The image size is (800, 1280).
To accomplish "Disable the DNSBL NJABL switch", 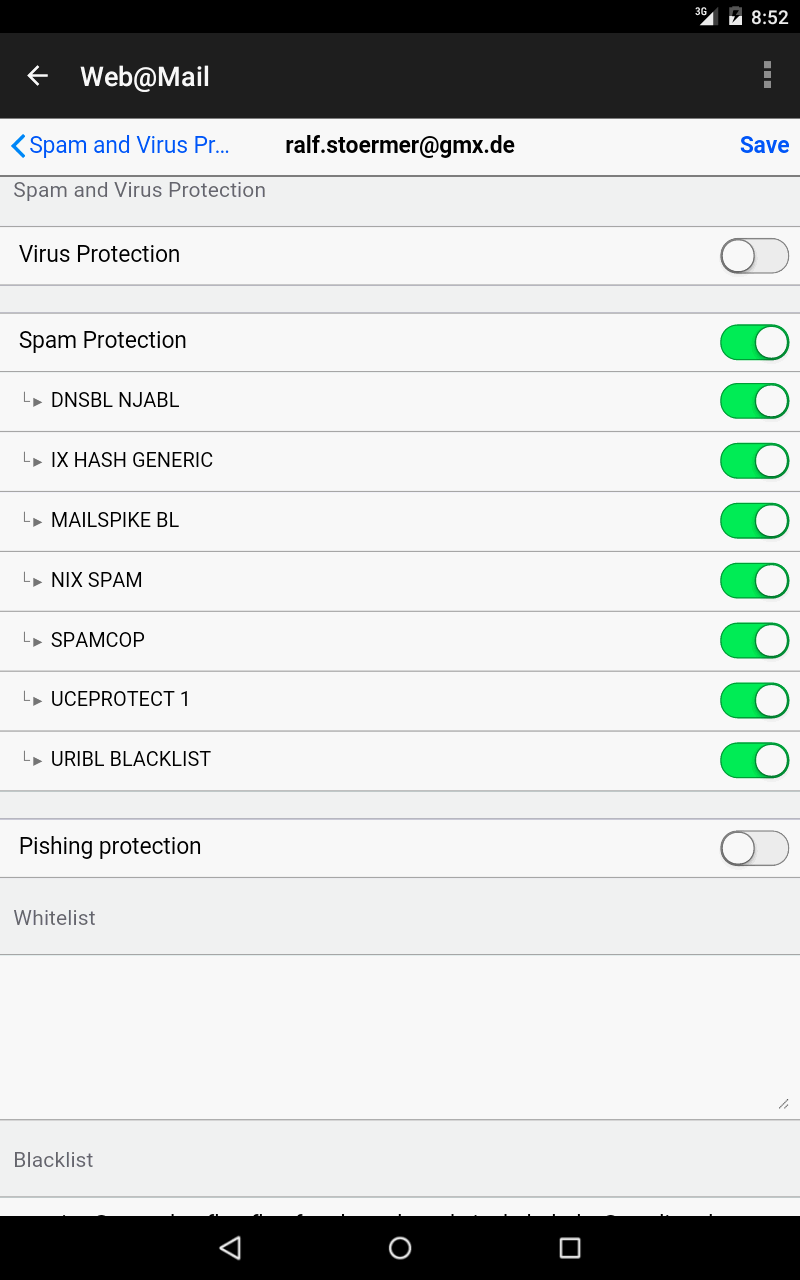I will pos(754,402).
